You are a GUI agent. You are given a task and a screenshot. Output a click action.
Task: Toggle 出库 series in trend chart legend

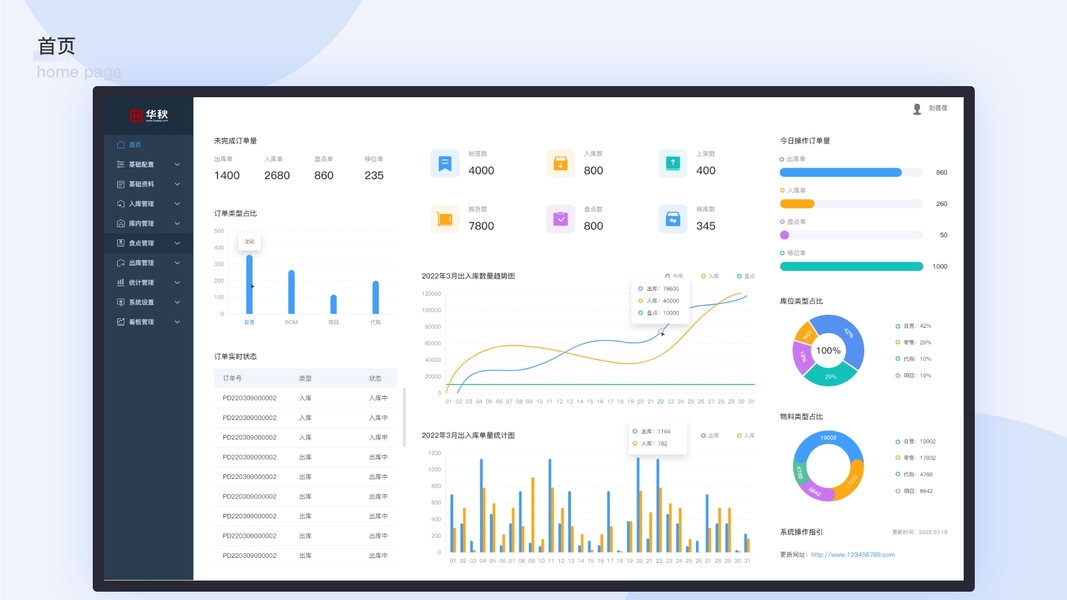pos(674,276)
